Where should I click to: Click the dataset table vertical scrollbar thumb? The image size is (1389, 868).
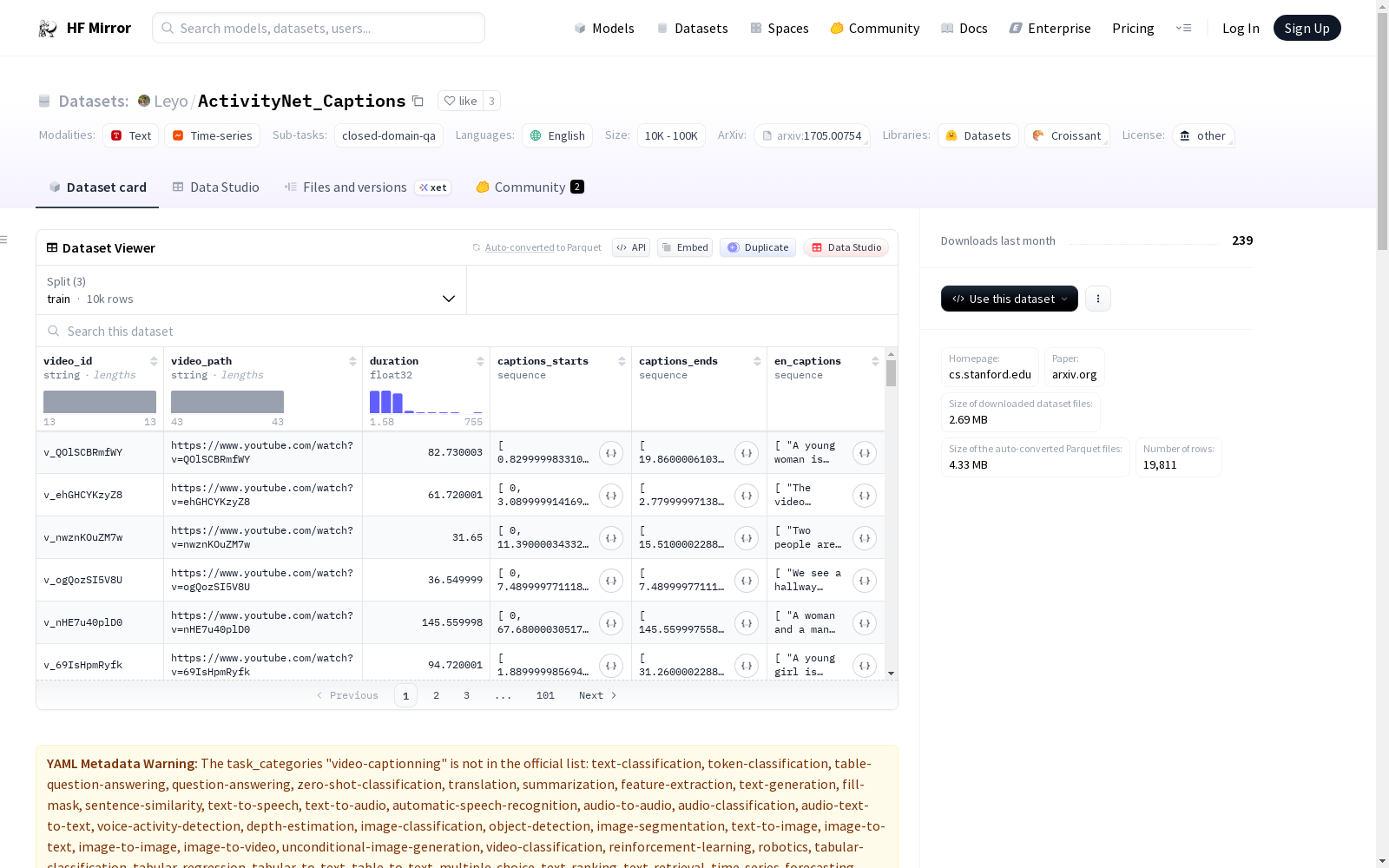pos(891,373)
